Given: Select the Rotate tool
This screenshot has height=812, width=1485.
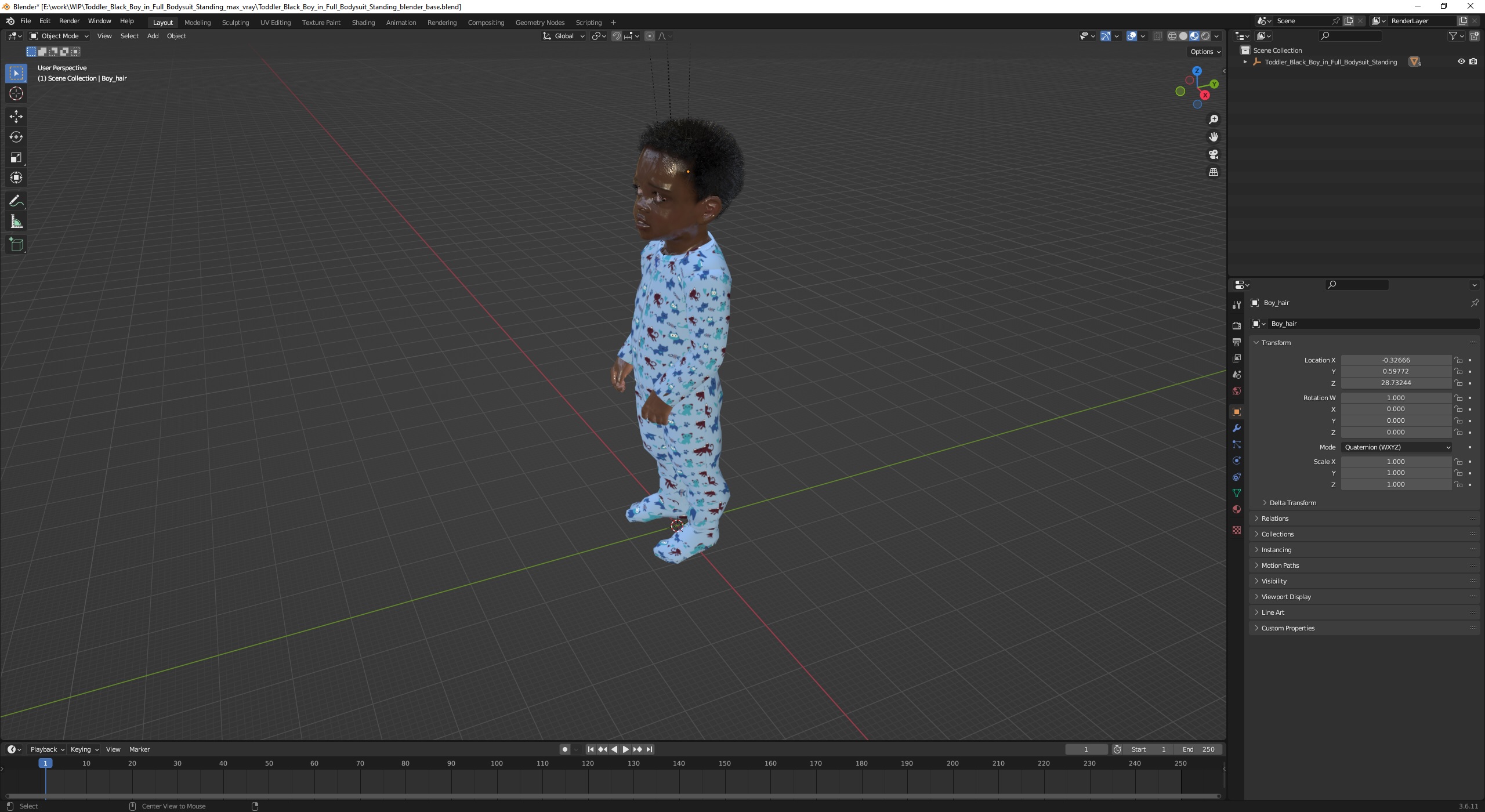Looking at the screenshot, I should click(16, 137).
